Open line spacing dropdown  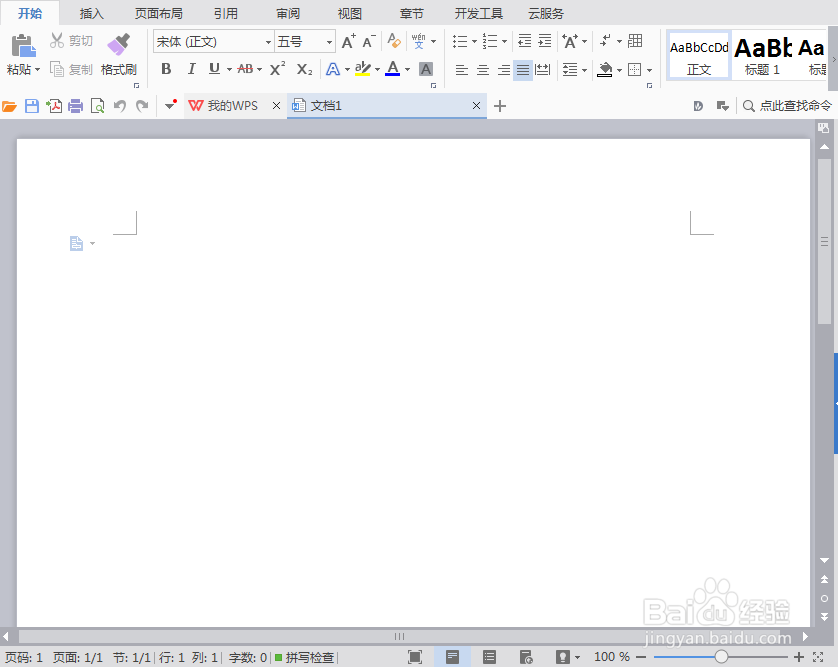[584, 70]
